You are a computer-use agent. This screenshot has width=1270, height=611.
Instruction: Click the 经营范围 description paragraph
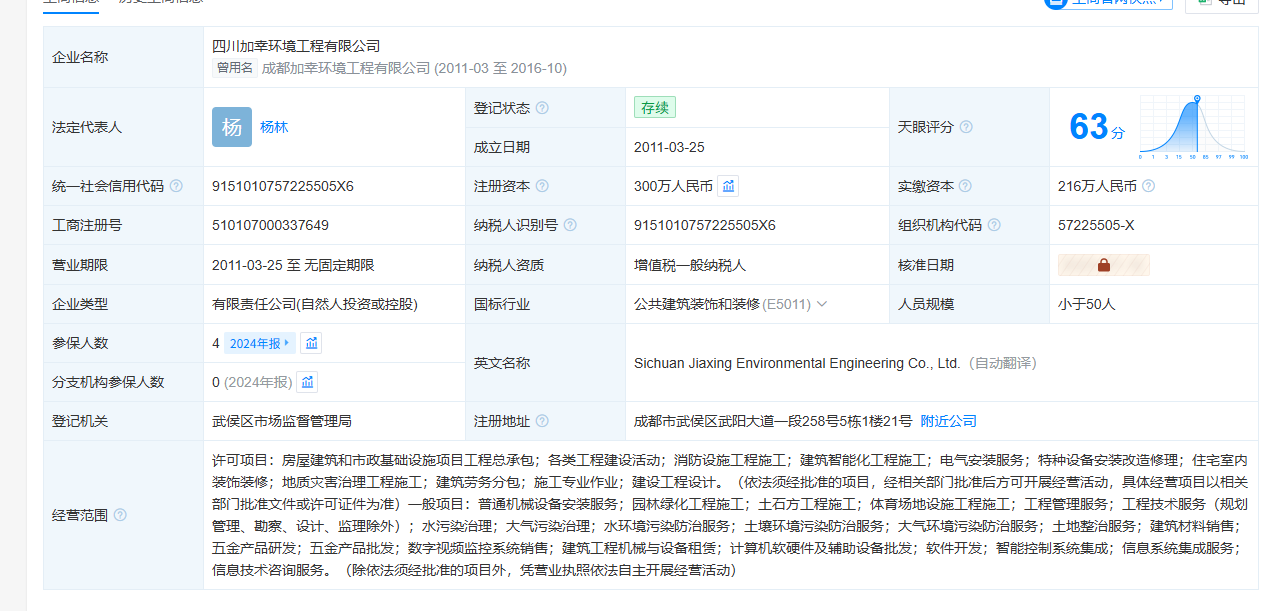point(731,515)
